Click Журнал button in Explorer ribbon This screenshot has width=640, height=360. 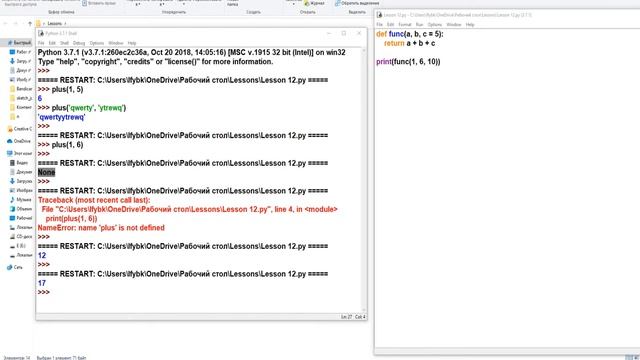(x=315, y=3)
